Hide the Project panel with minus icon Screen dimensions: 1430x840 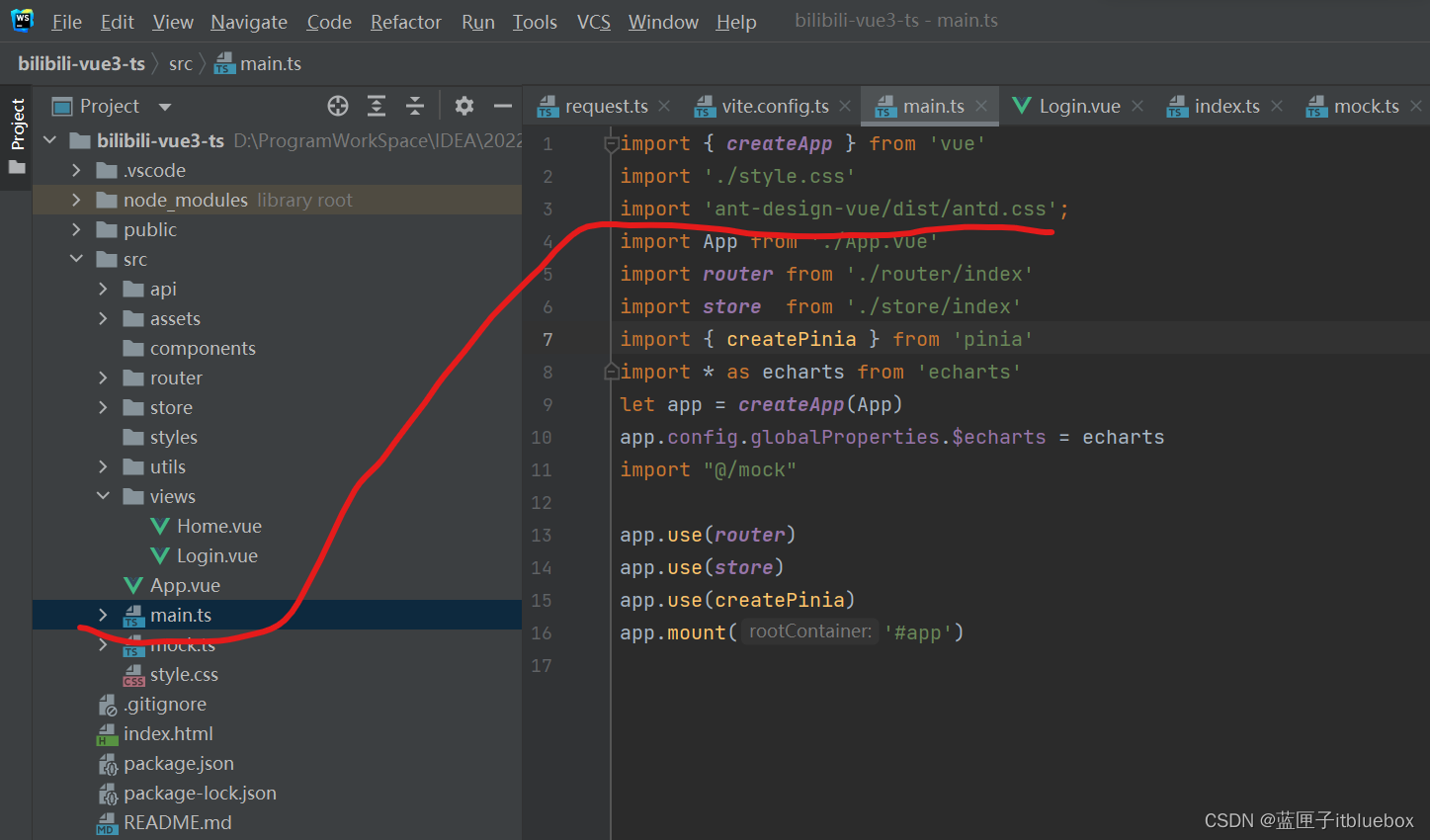click(x=503, y=106)
